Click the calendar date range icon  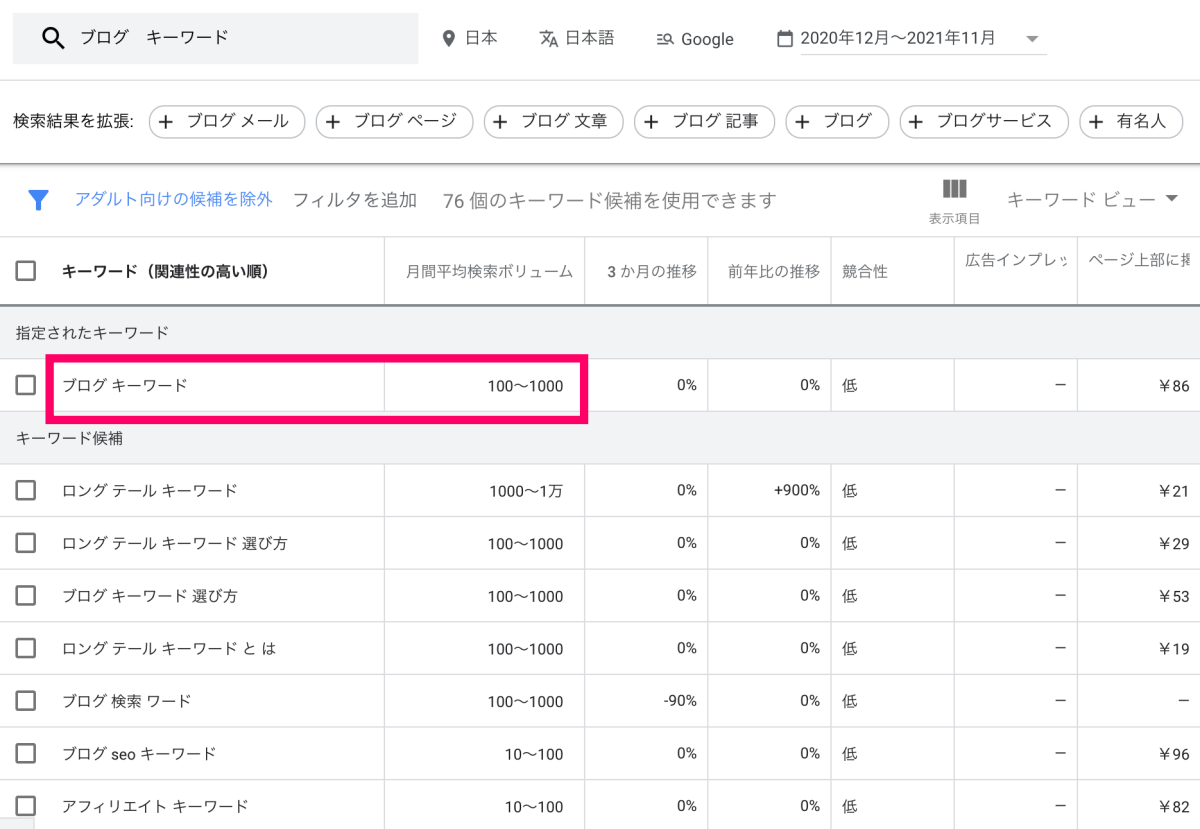785,39
